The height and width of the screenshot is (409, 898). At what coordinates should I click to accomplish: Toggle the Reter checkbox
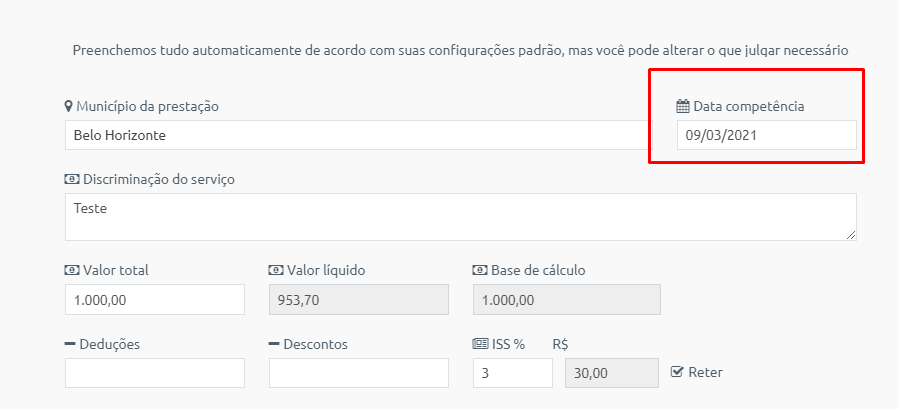coord(677,372)
